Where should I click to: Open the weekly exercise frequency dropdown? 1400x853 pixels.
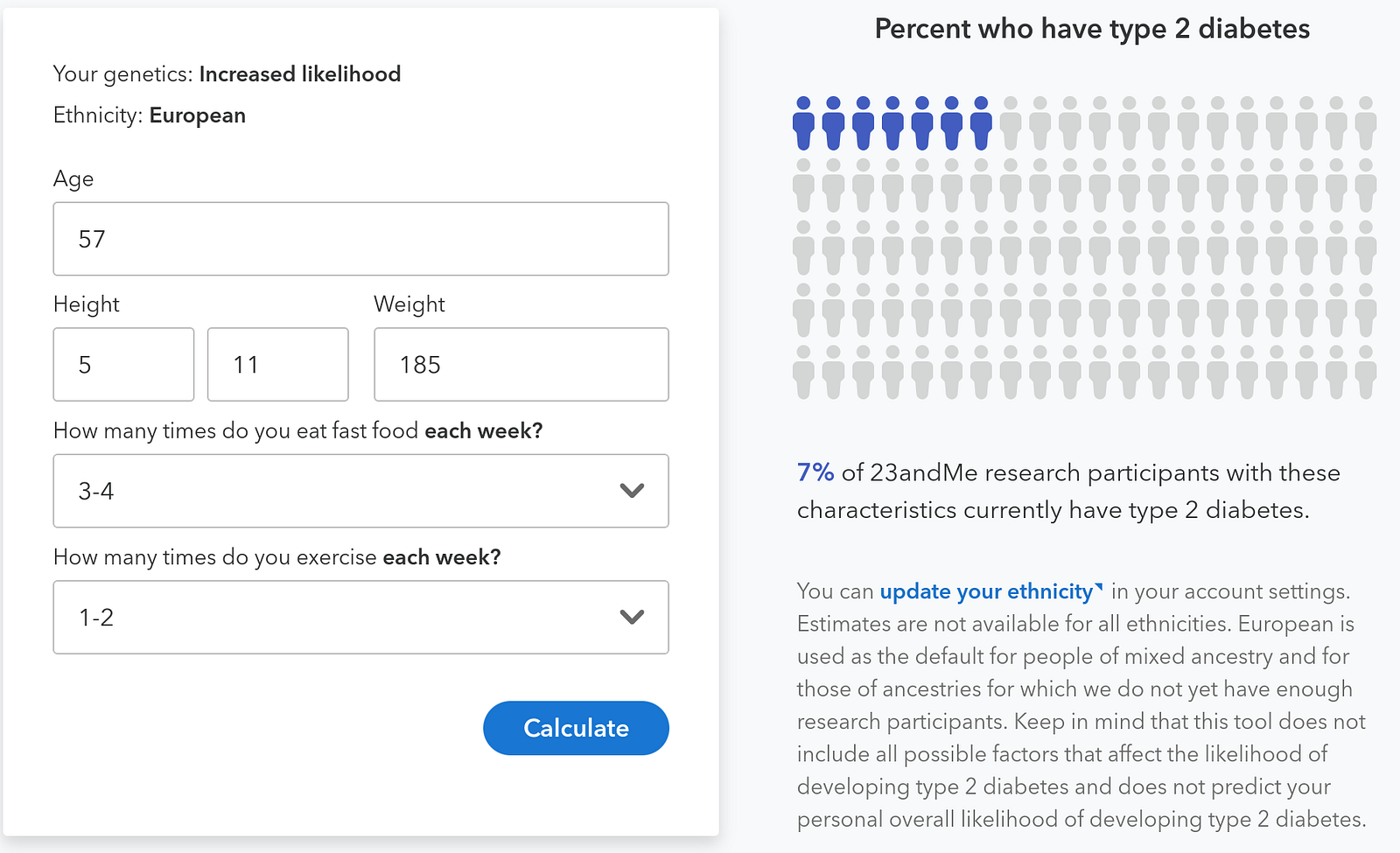click(x=360, y=618)
